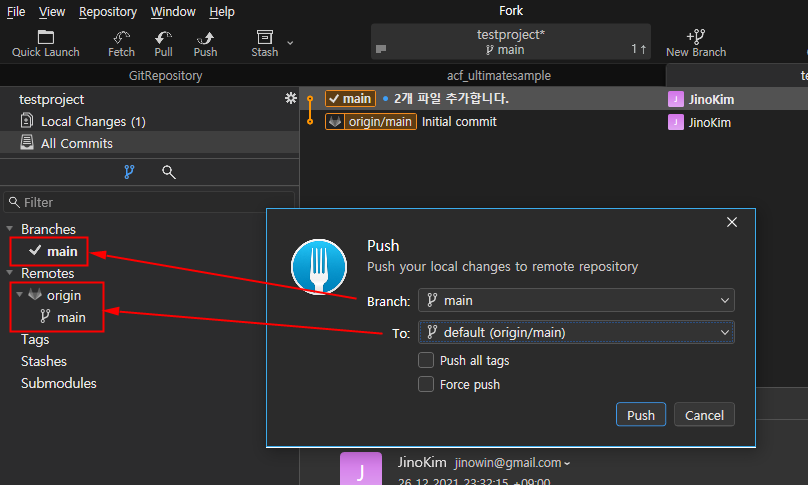Click the large J avatar in commit details
Image resolution: width=808 pixels, height=485 pixels.
[x=361, y=469]
